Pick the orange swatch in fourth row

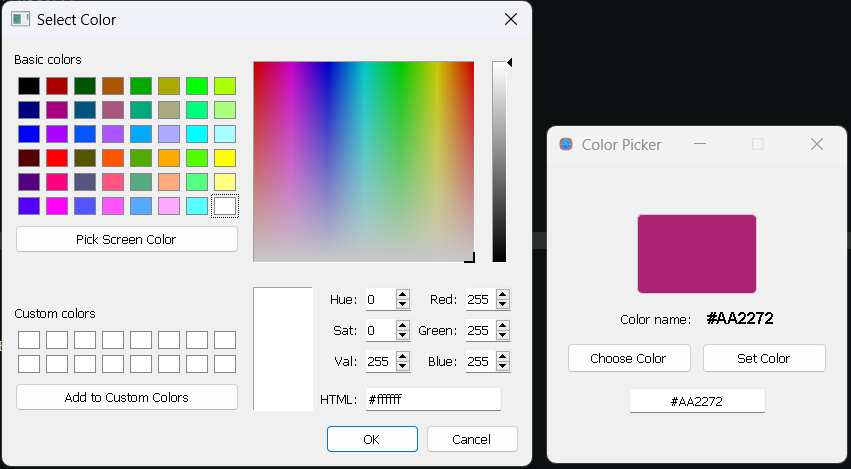[169, 158]
